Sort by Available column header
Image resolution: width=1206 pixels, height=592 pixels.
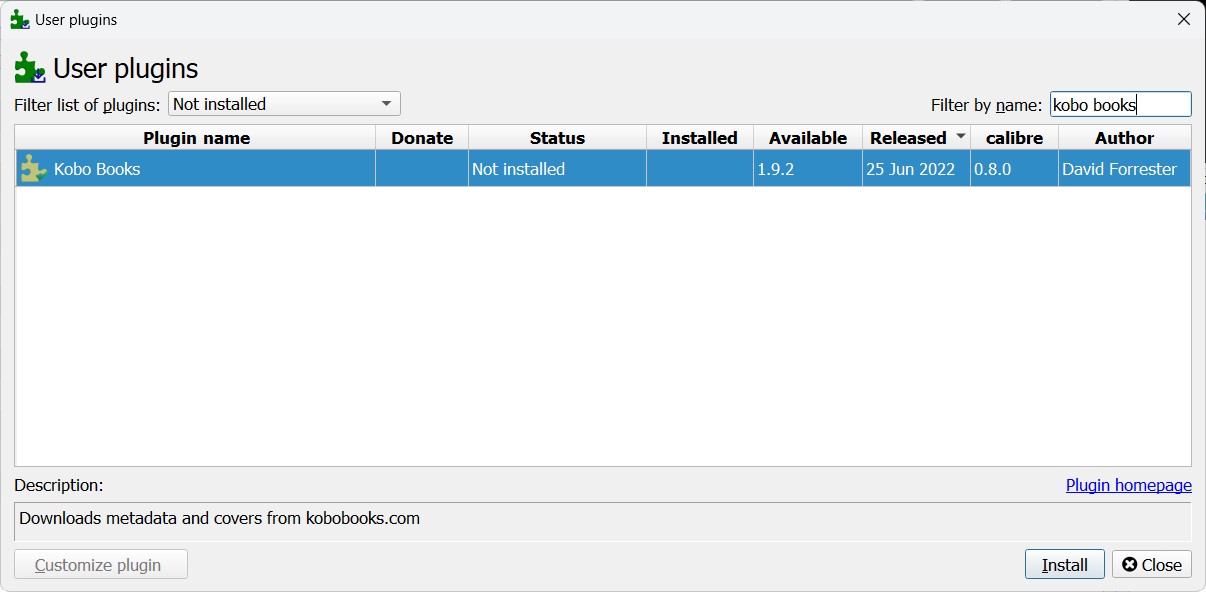(x=808, y=138)
